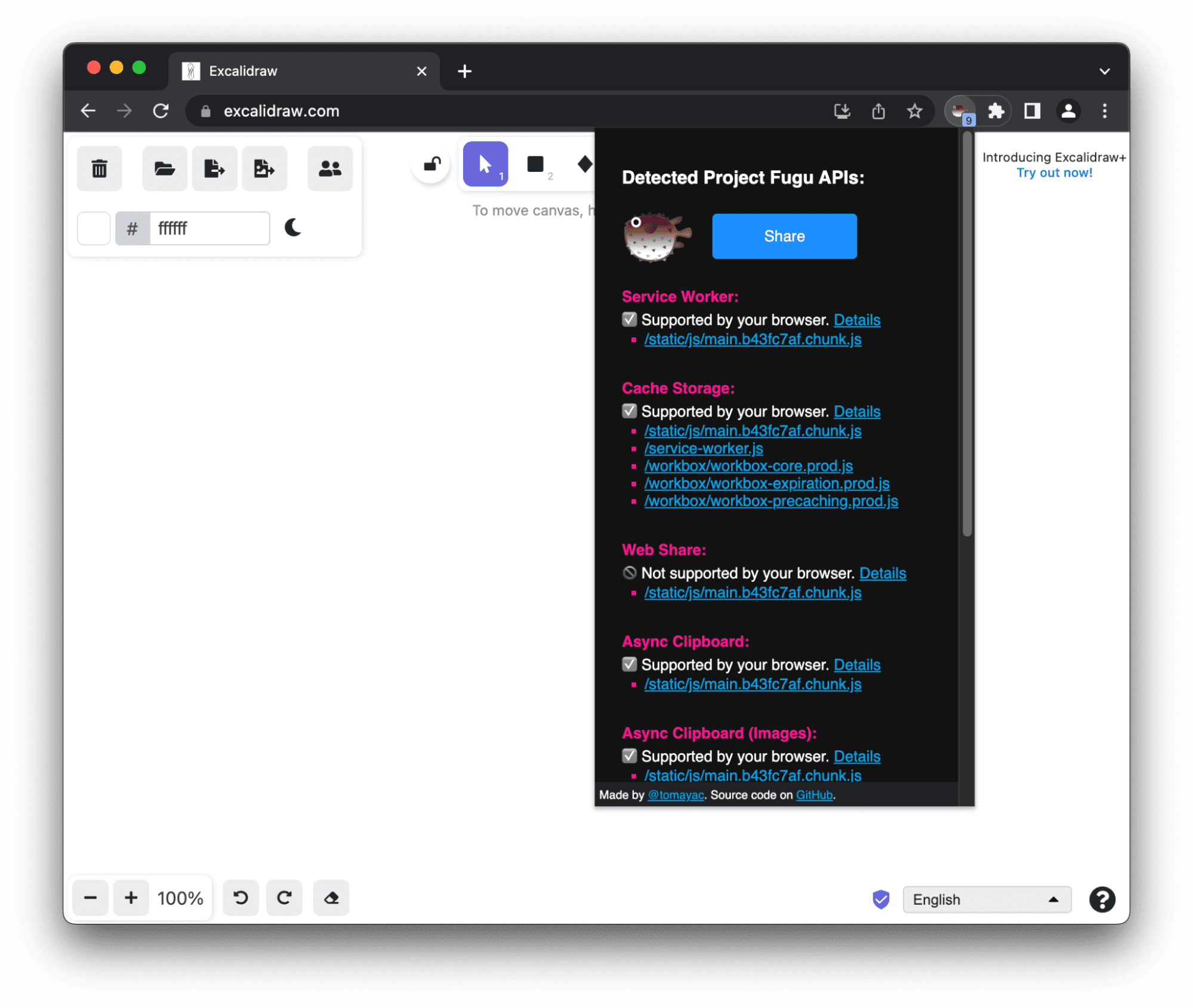Open the collaborators/share users icon

click(330, 168)
